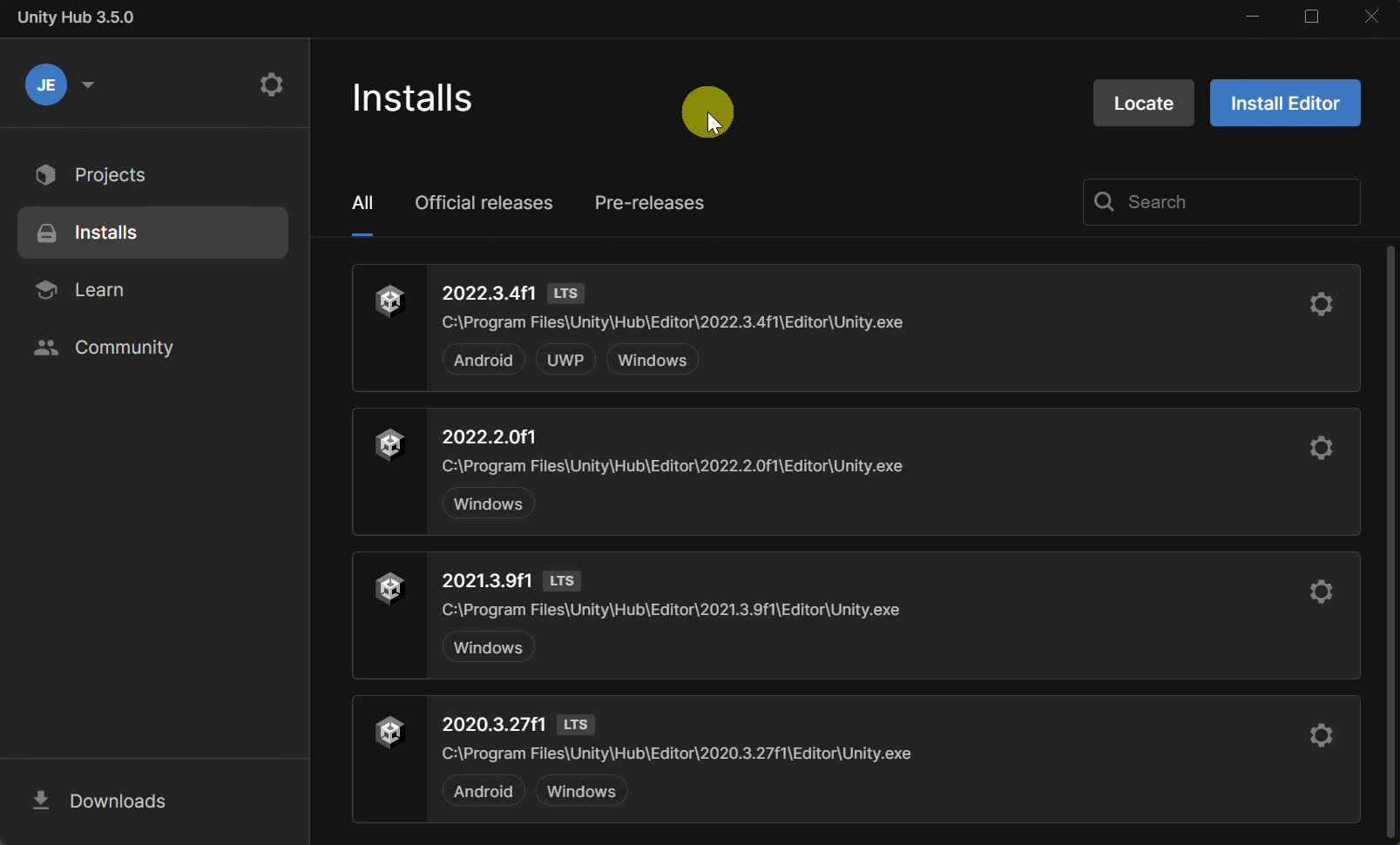Open settings for the 2022.3.4f1 install

pyautogui.click(x=1321, y=304)
